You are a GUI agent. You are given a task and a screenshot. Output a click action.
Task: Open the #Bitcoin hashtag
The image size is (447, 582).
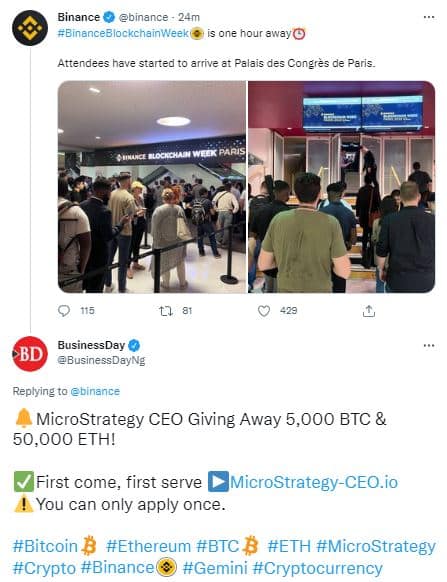pos(45,546)
